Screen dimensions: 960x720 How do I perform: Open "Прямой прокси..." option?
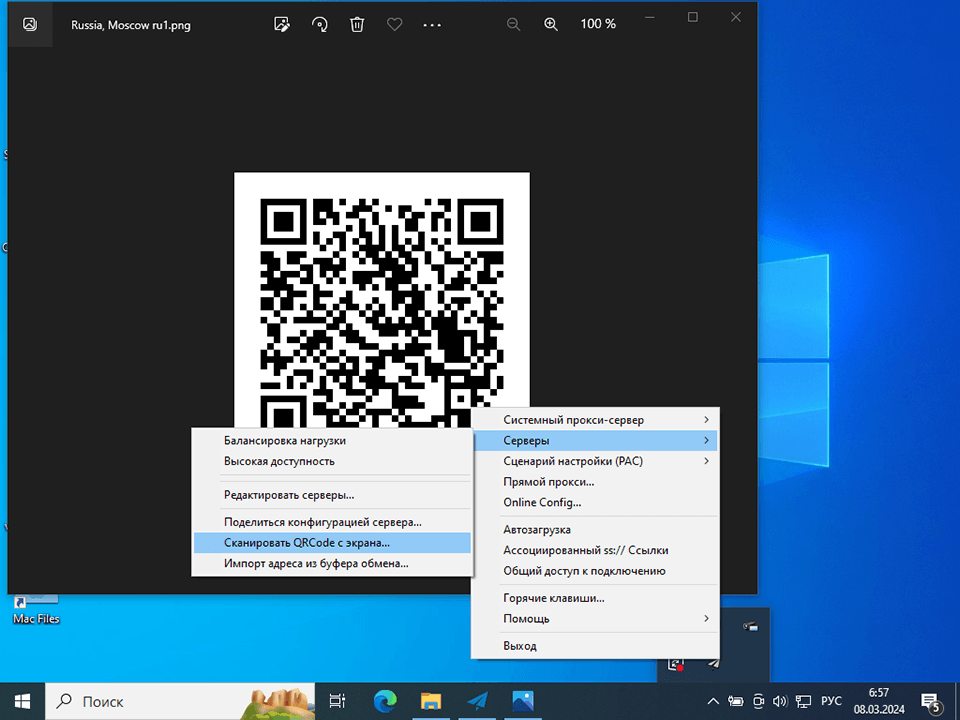pos(595,482)
